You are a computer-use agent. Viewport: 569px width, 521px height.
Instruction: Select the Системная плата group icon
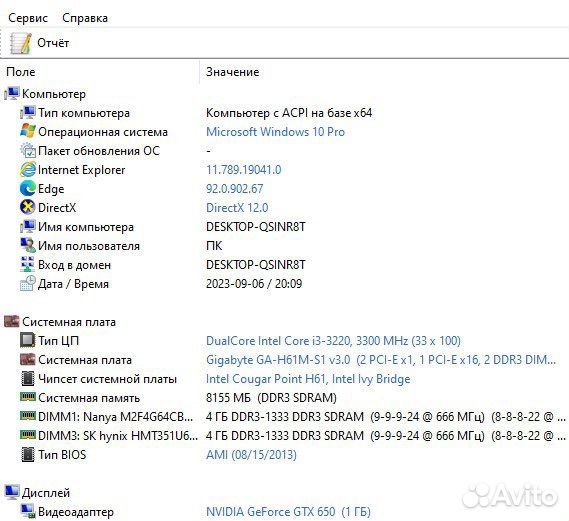(x=12, y=321)
